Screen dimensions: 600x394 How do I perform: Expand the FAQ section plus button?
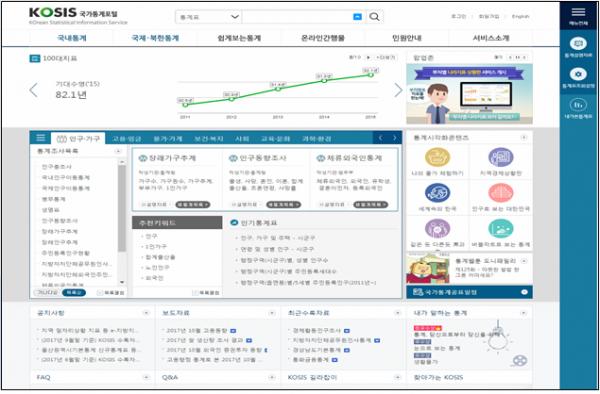(146, 377)
